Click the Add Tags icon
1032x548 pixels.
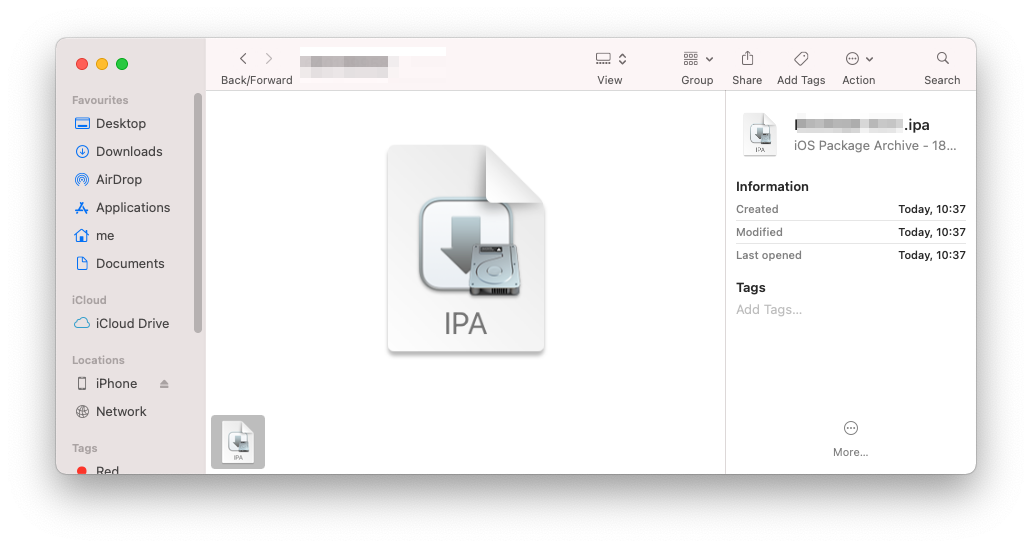click(800, 59)
